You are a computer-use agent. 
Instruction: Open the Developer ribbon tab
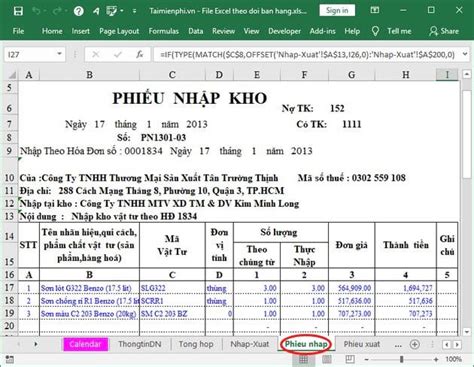click(x=284, y=31)
